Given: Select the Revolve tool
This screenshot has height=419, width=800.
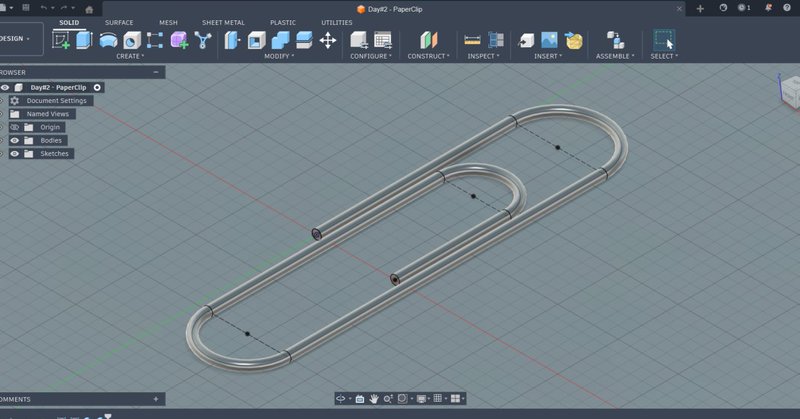Looking at the screenshot, I should [108, 40].
